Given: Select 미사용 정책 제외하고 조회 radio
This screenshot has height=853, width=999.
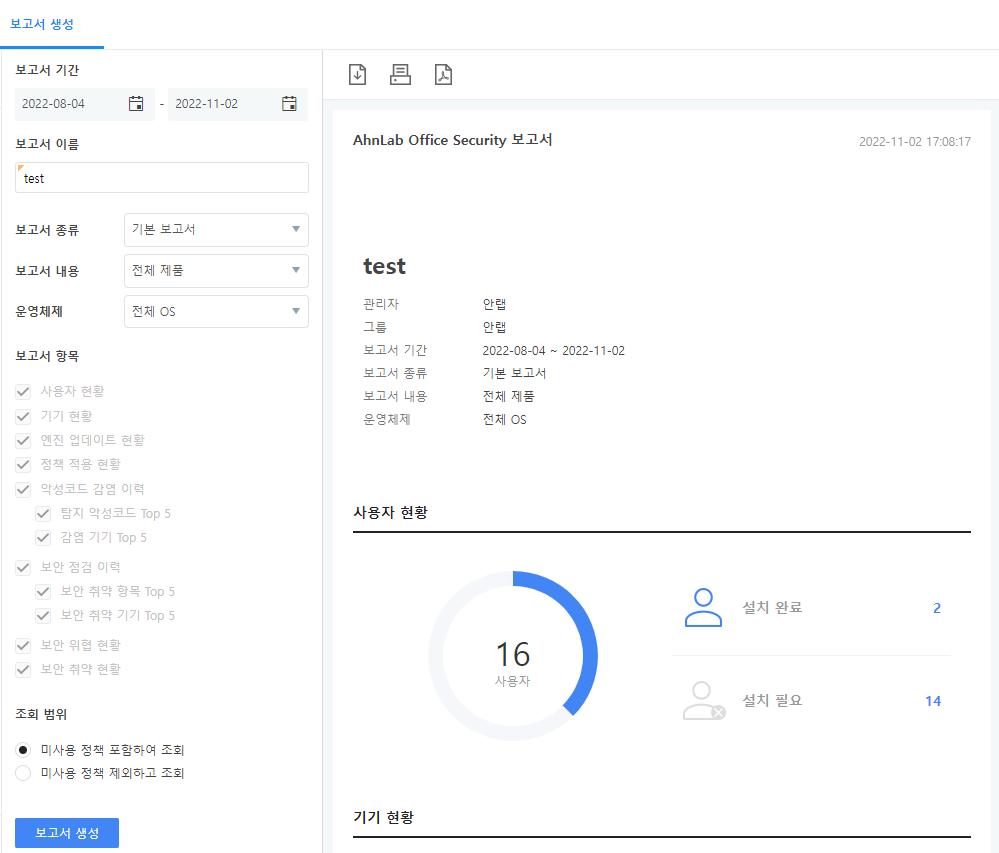Looking at the screenshot, I should [x=23, y=773].
